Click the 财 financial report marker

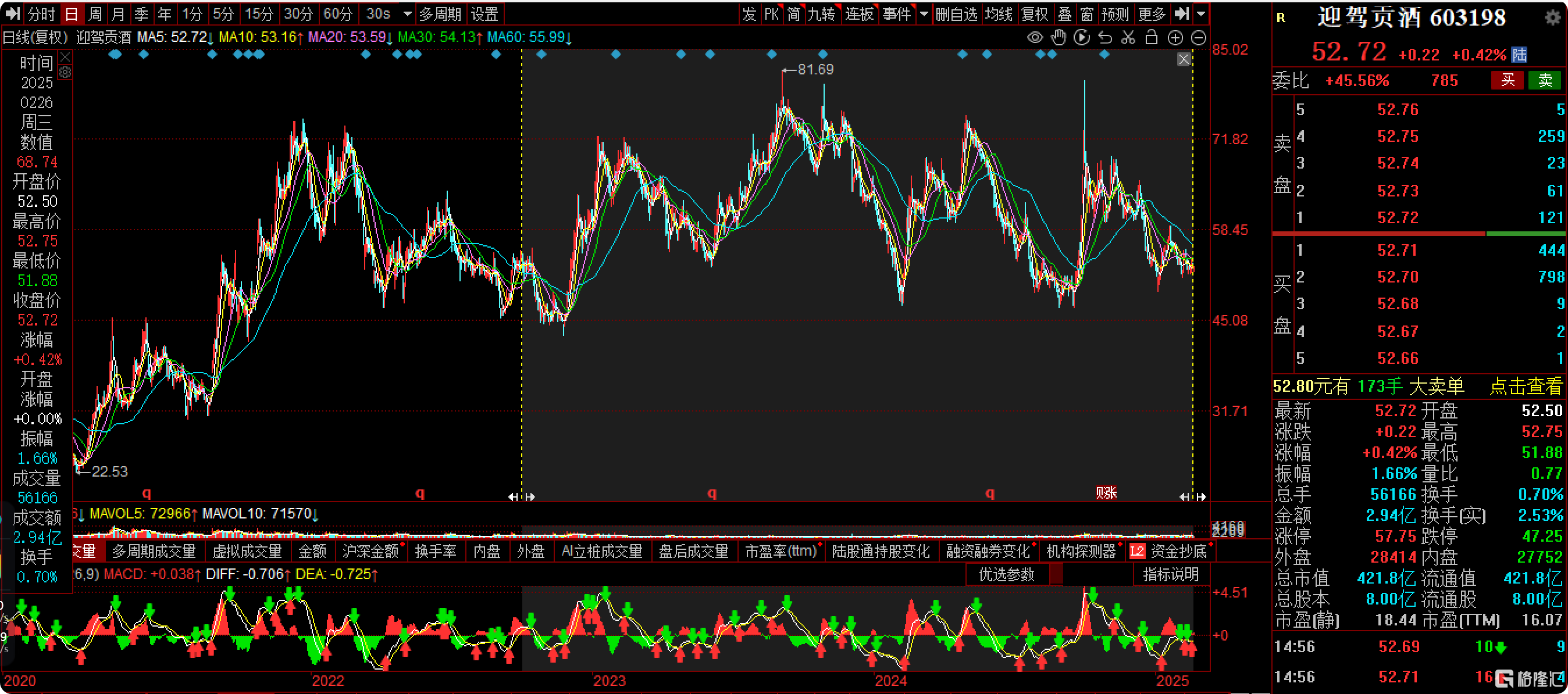pos(1106,493)
